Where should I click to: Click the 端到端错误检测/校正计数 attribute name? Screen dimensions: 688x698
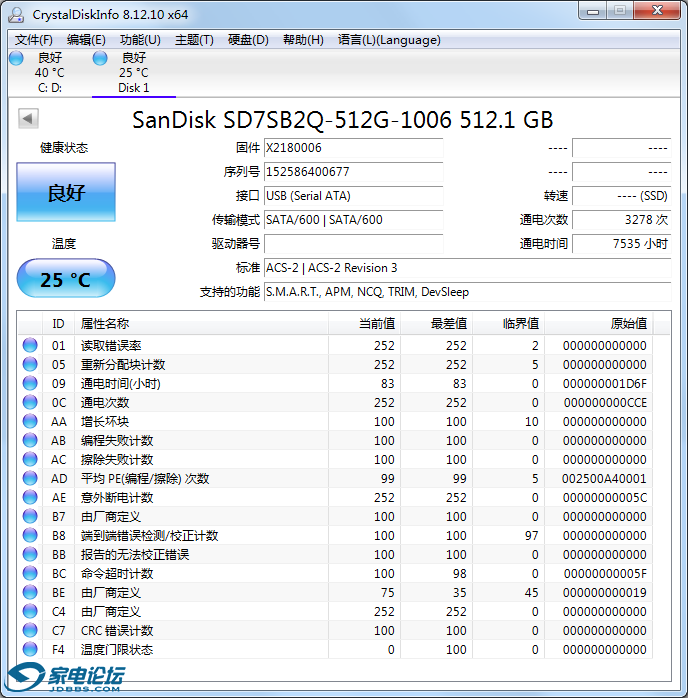coord(150,536)
